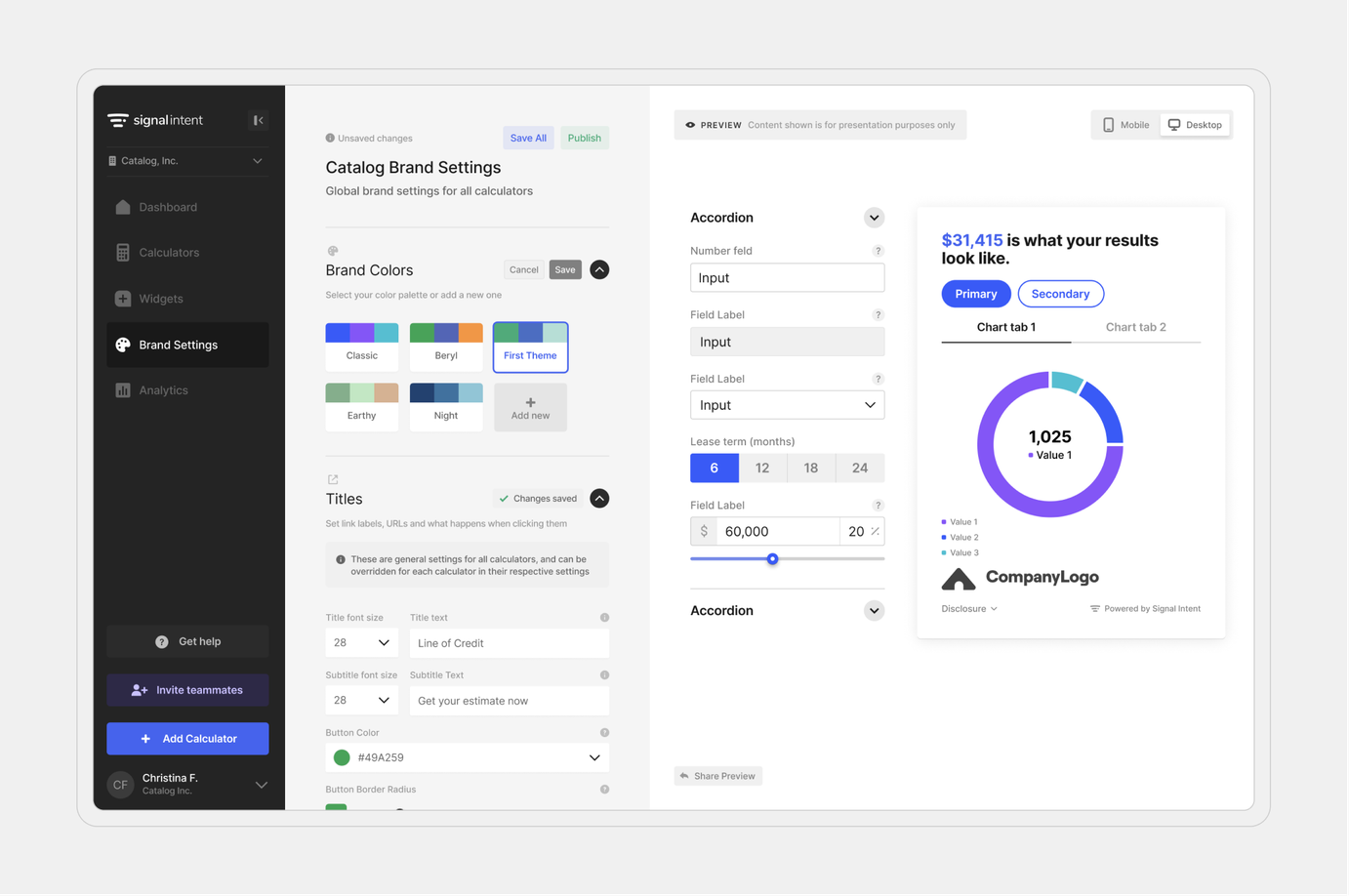
Task: Click the Number field help icon
Action: click(878, 251)
